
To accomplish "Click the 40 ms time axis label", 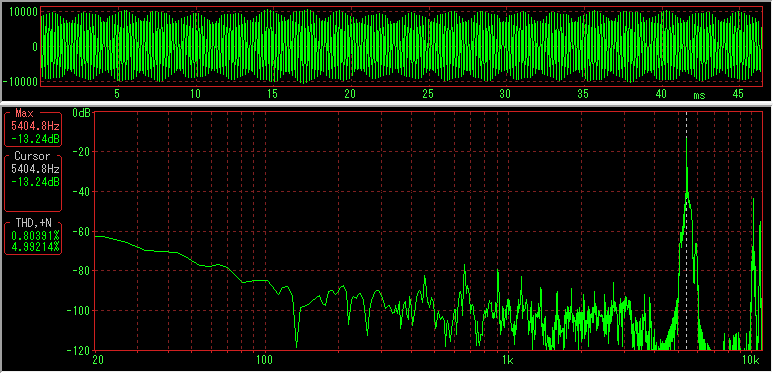I will [661, 94].
